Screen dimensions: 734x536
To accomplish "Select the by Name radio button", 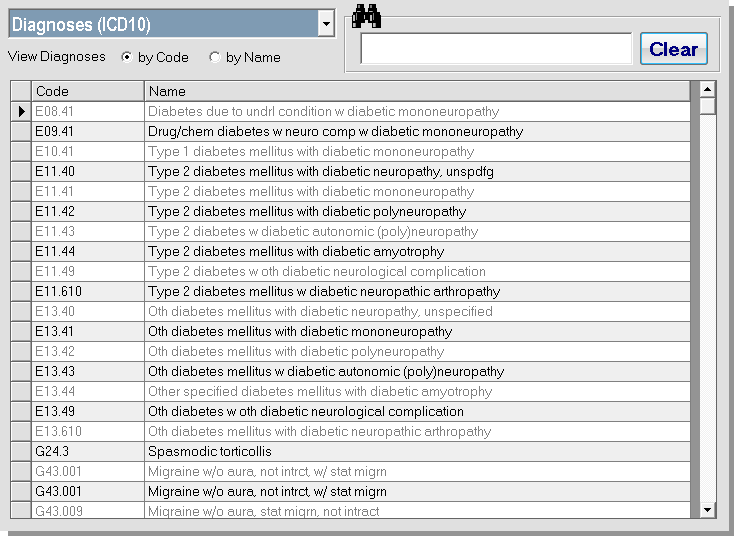I will 214,57.
